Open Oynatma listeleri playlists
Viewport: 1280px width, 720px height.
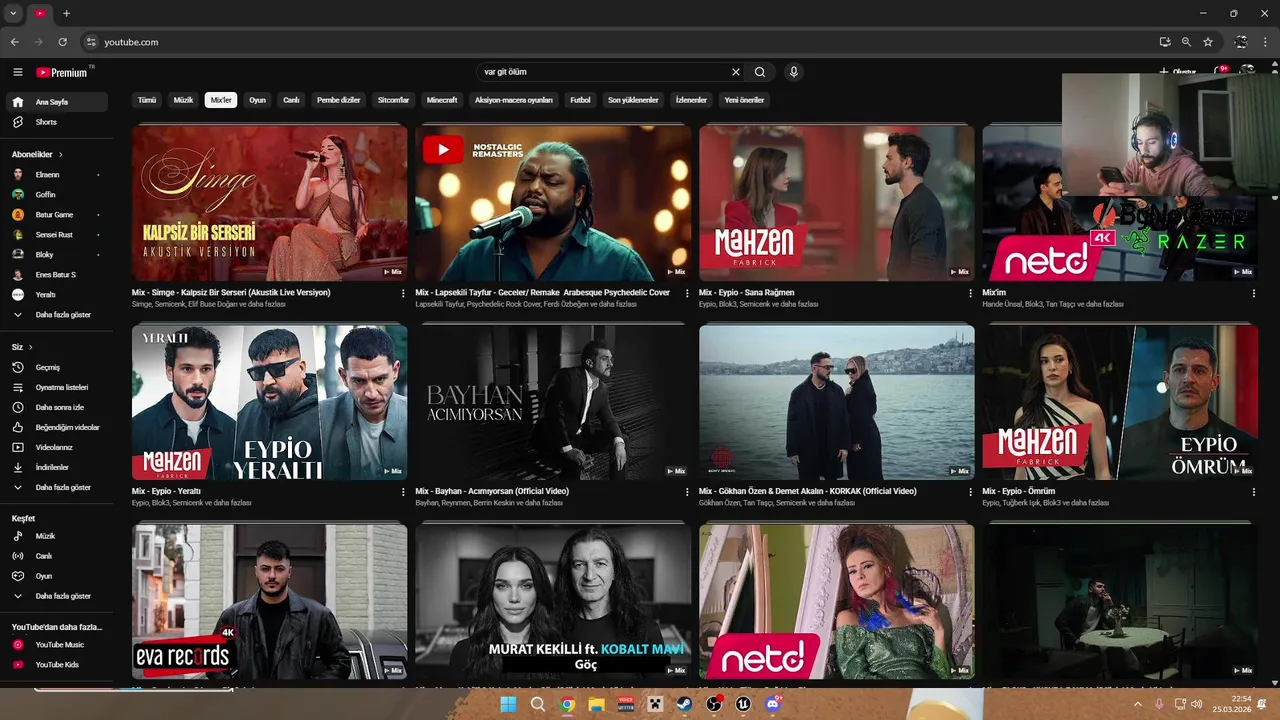tap(58, 387)
